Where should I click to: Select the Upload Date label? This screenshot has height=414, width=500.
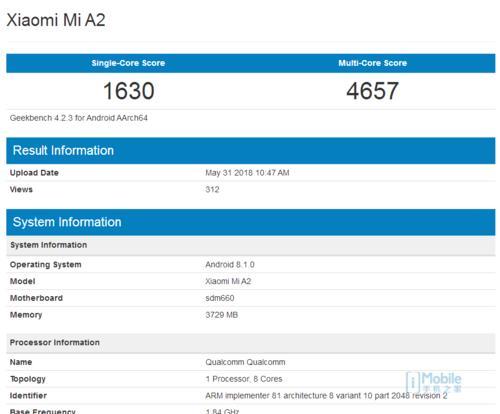34,173
